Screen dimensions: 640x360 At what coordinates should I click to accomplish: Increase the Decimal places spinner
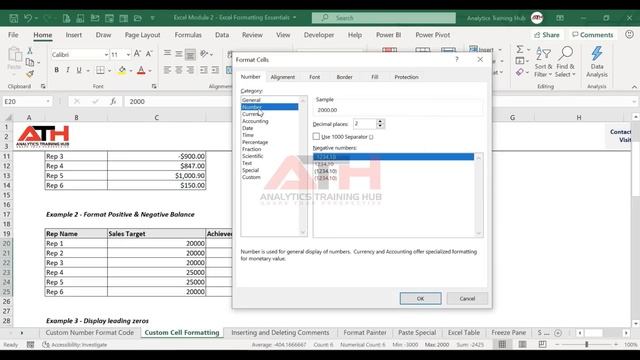click(x=380, y=121)
